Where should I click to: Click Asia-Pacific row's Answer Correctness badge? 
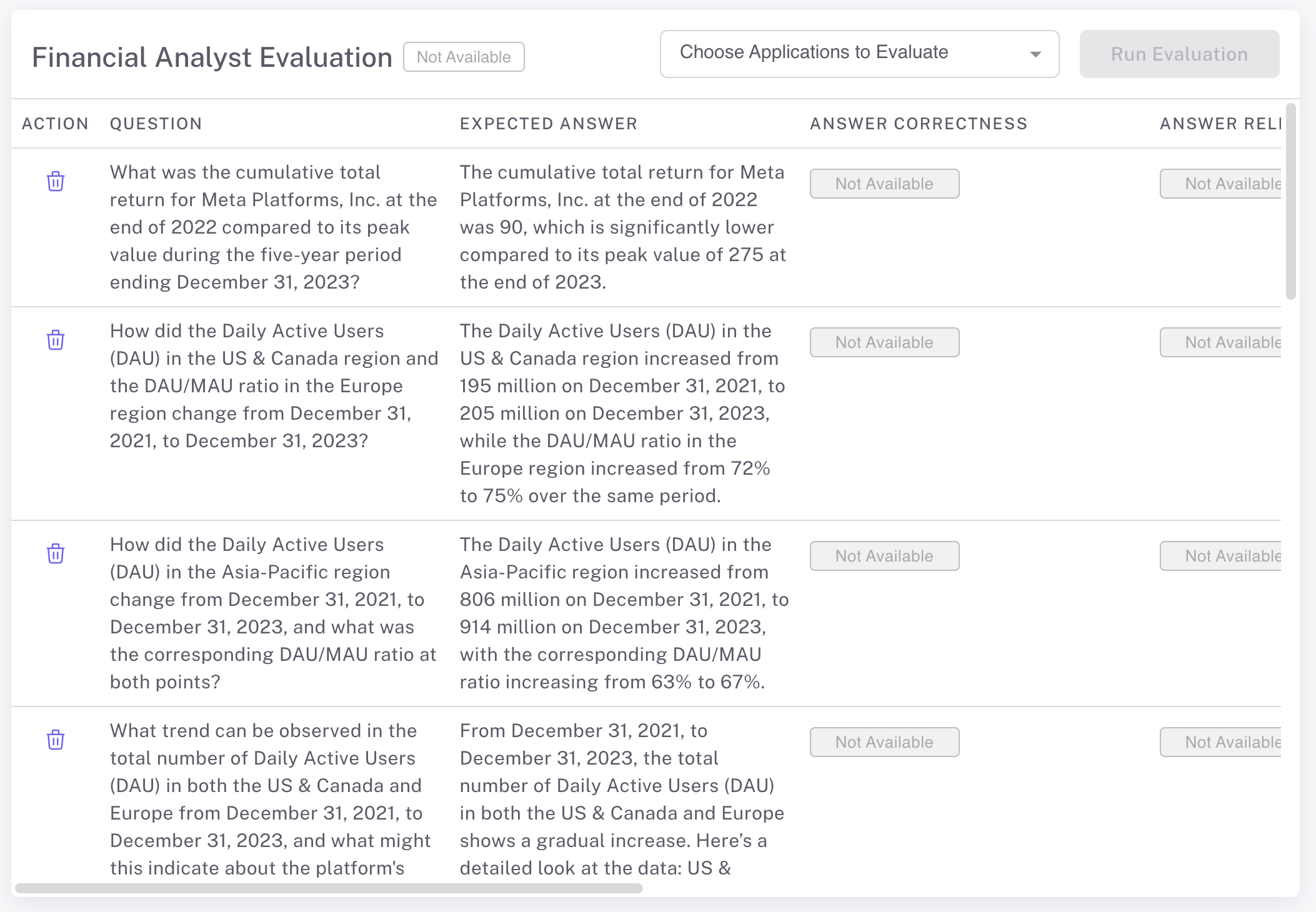click(x=884, y=556)
